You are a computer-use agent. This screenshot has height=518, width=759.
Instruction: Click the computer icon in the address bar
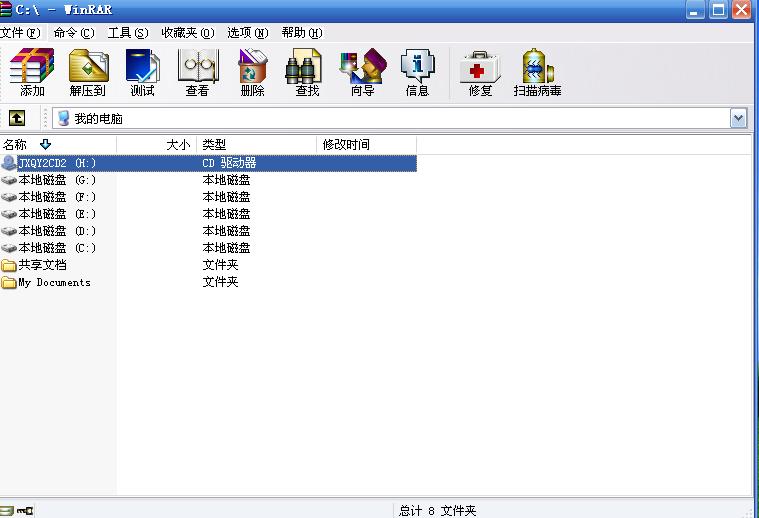click(63, 118)
